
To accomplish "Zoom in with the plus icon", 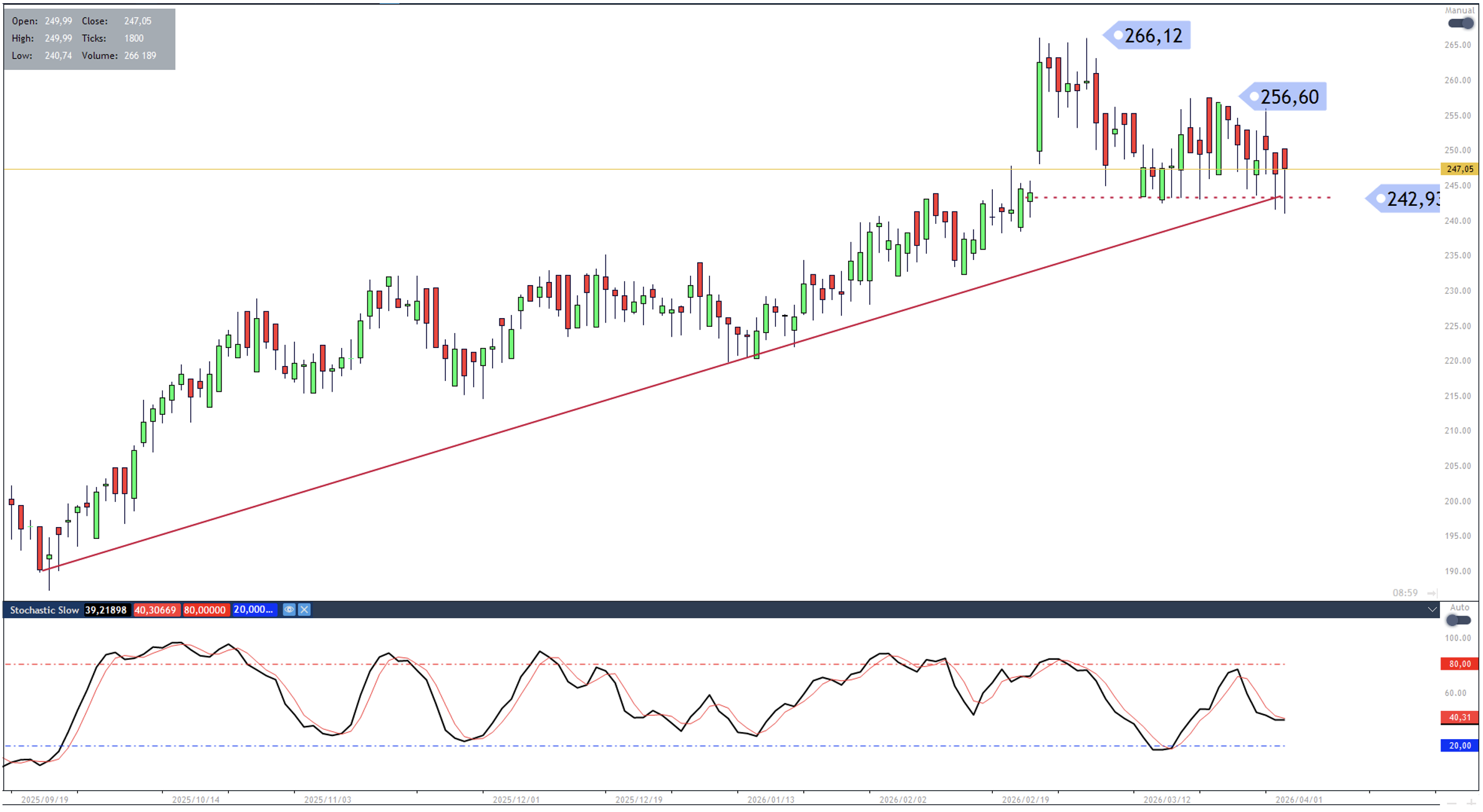I will [x=1470, y=803].
